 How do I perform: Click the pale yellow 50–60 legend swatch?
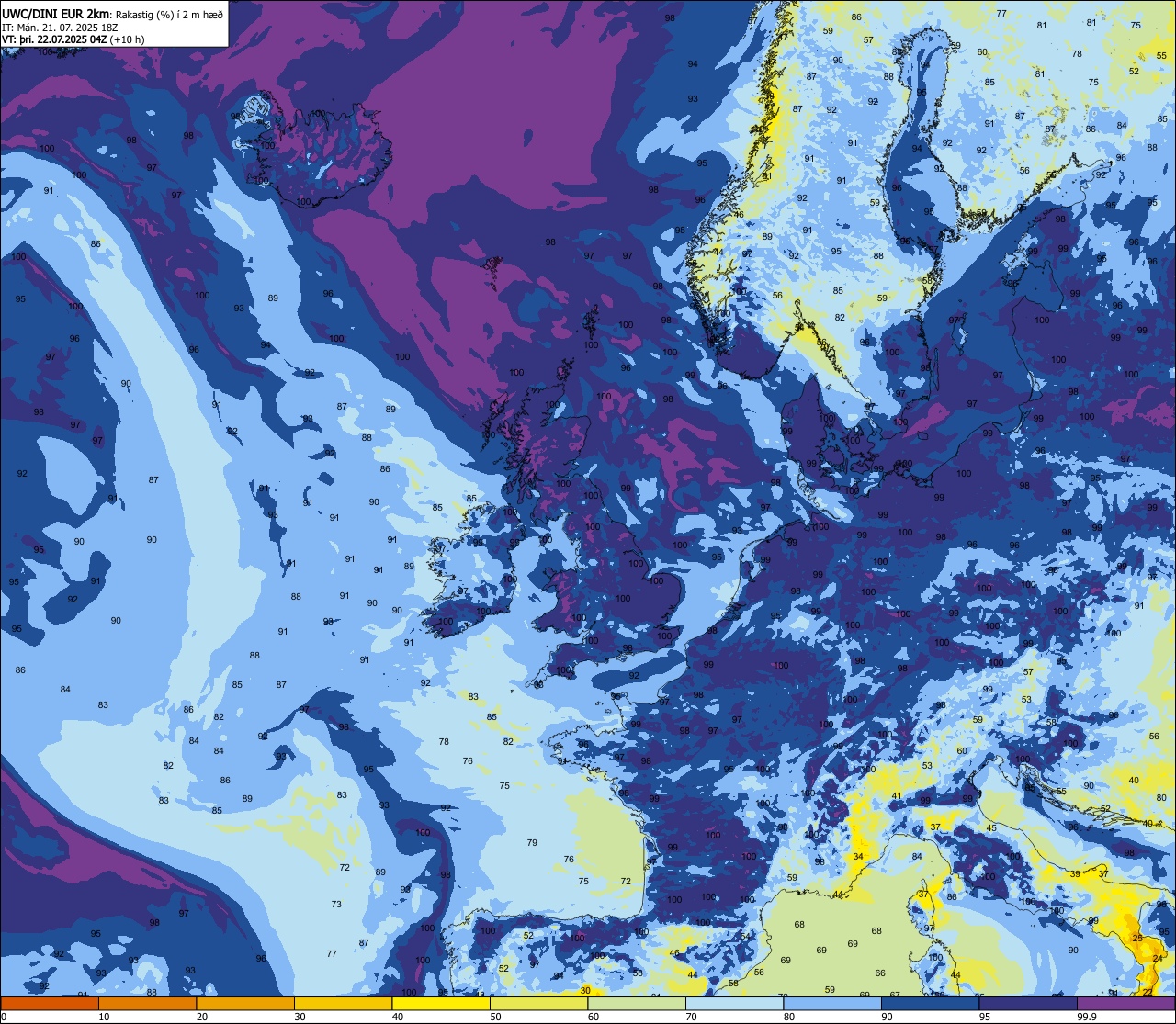click(x=538, y=1003)
